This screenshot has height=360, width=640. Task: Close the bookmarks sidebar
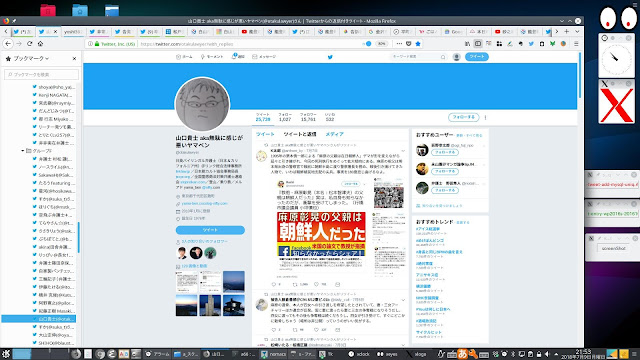(x=74, y=59)
